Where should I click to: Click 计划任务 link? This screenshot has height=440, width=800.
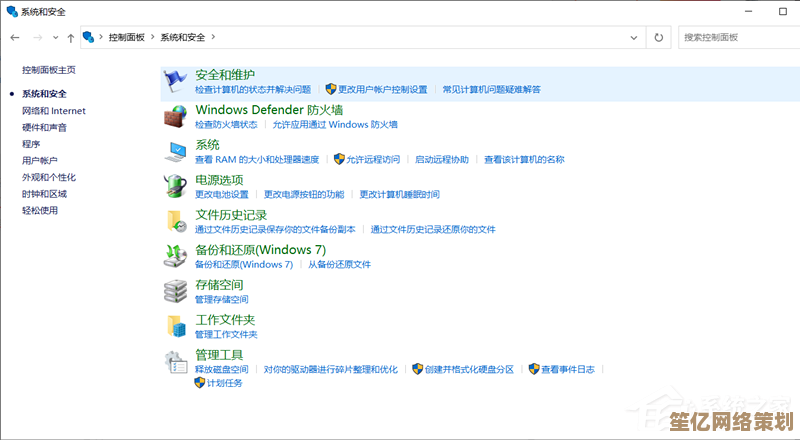[x=224, y=383]
